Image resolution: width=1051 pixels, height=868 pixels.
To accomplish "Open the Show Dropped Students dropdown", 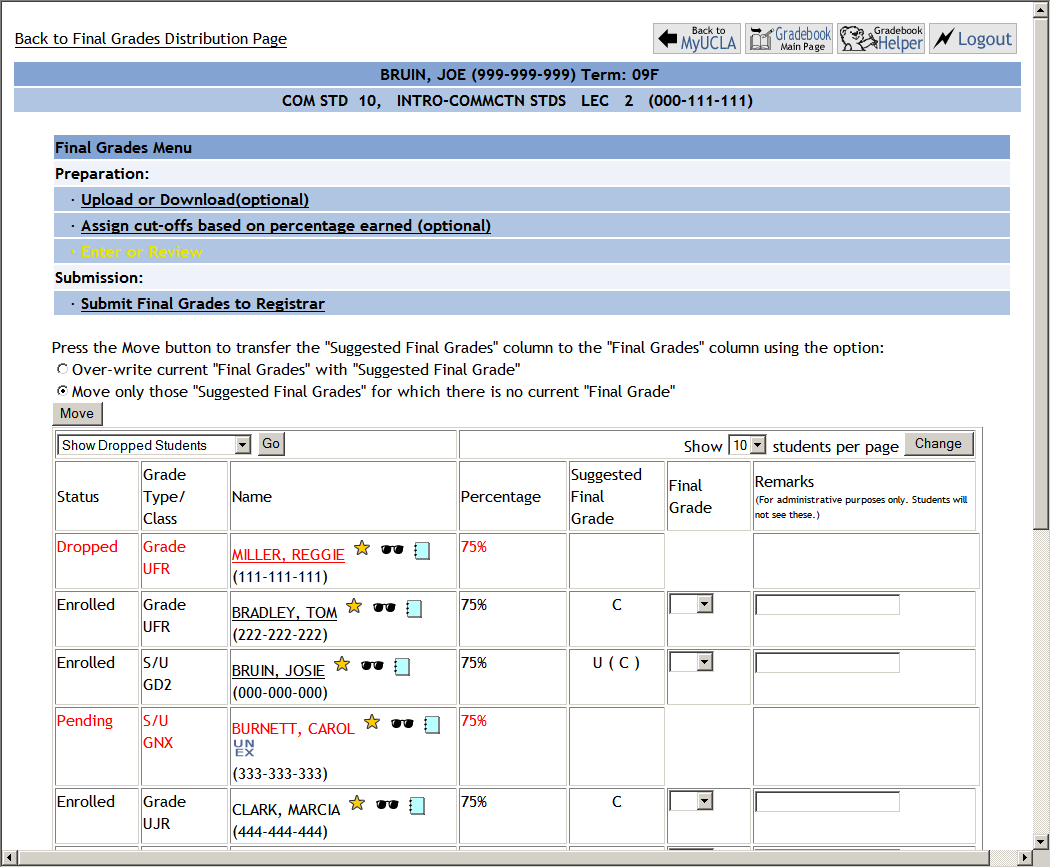I will click(155, 445).
